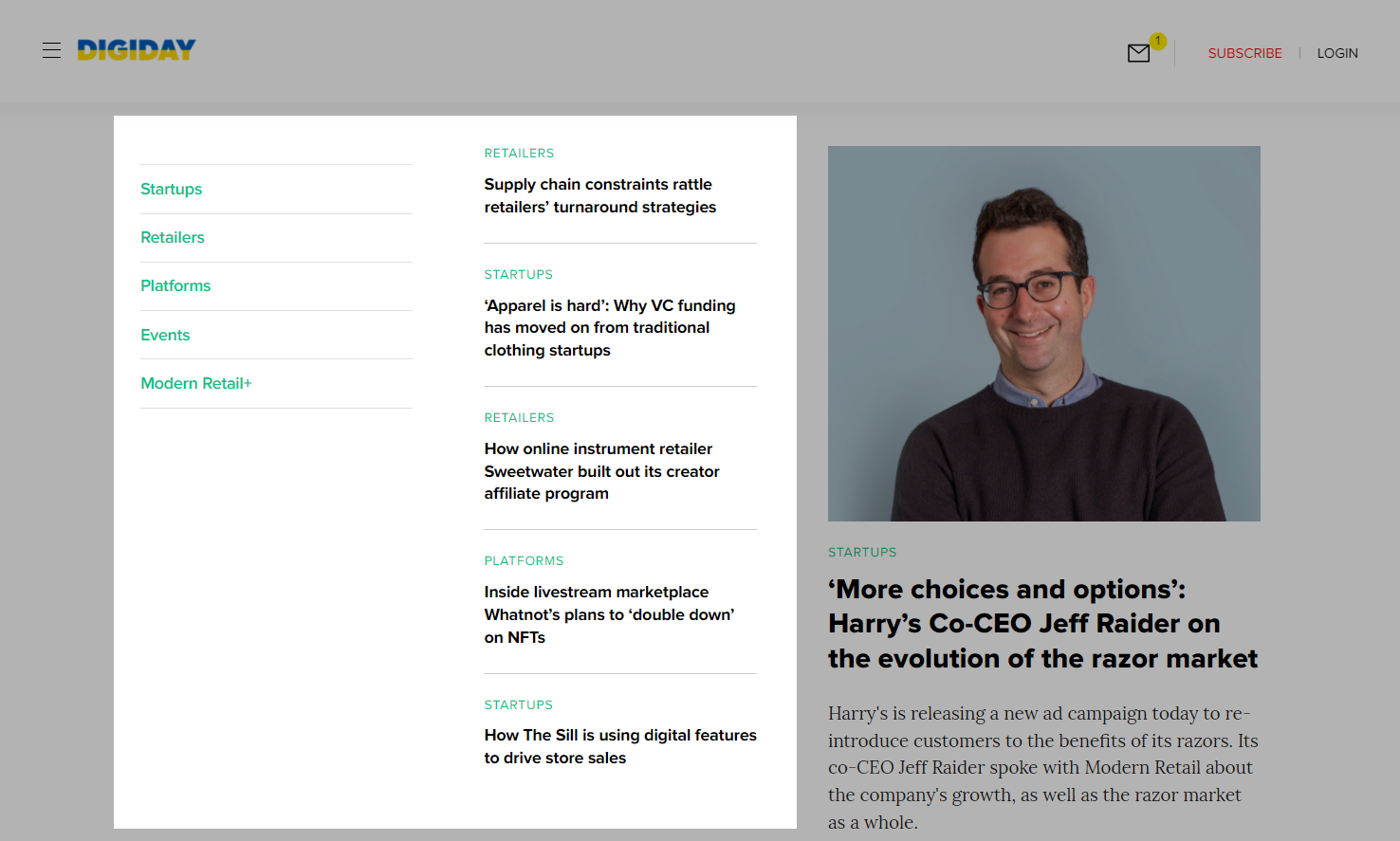1400x841 pixels.
Task: Click the yellow notification badge
Action: click(x=1157, y=41)
